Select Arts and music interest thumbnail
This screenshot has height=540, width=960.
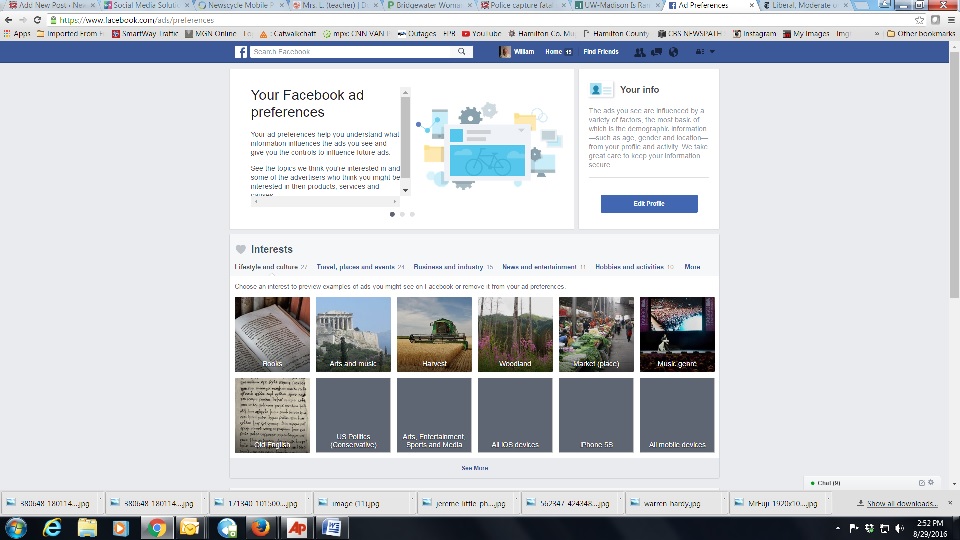[x=353, y=334]
